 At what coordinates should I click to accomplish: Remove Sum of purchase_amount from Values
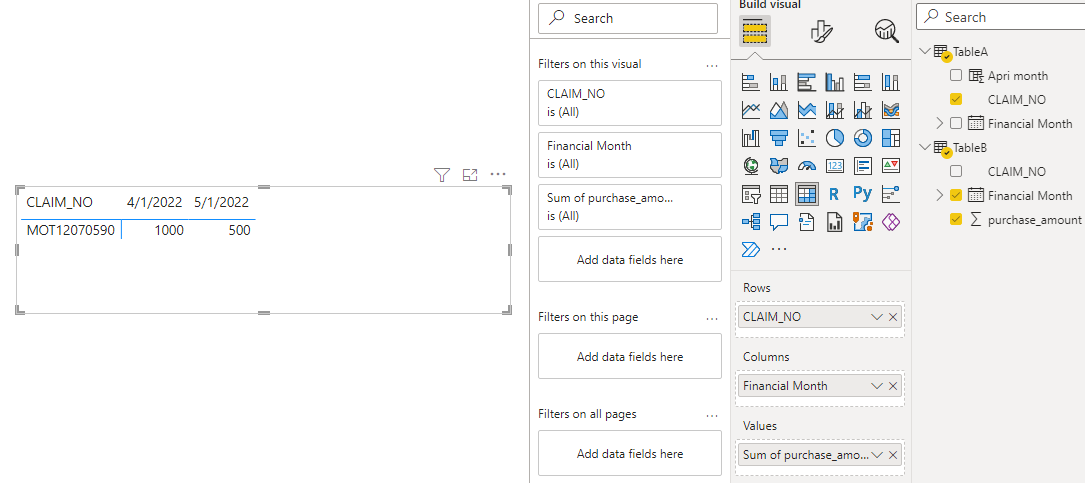(893, 455)
